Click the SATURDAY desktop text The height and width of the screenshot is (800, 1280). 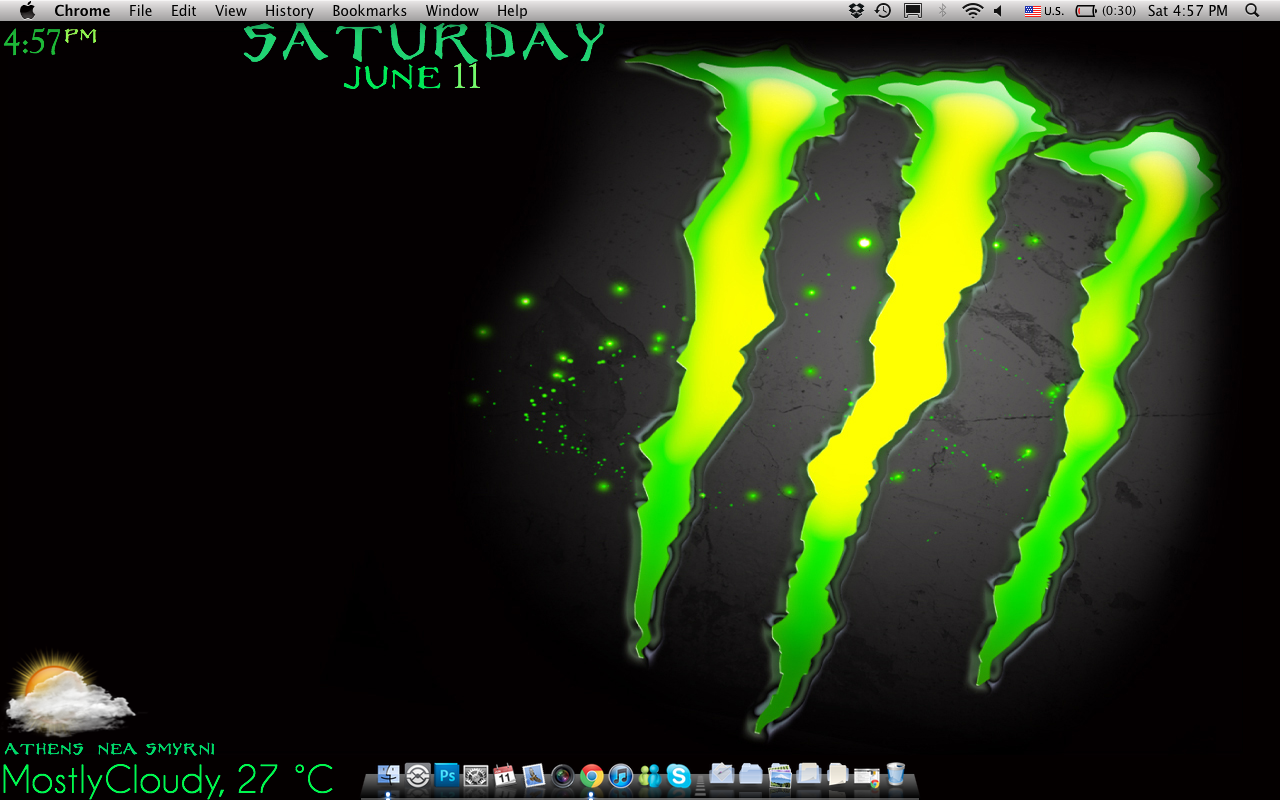[x=424, y=42]
